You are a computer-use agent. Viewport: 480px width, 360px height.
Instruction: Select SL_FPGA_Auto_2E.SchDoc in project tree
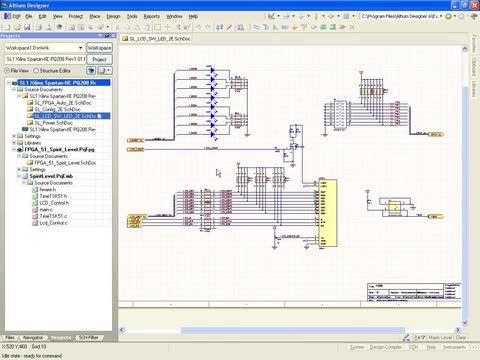pyautogui.click(x=63, y=103)
